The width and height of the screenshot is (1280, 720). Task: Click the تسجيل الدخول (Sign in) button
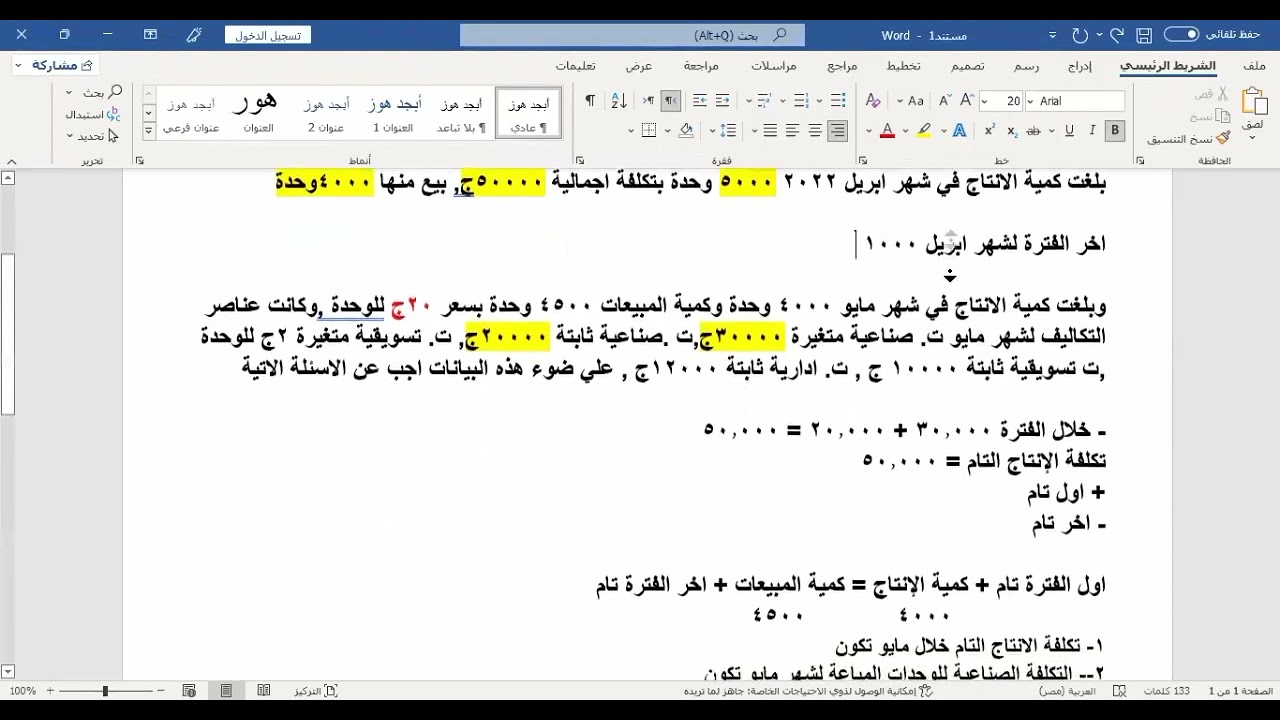268,35
